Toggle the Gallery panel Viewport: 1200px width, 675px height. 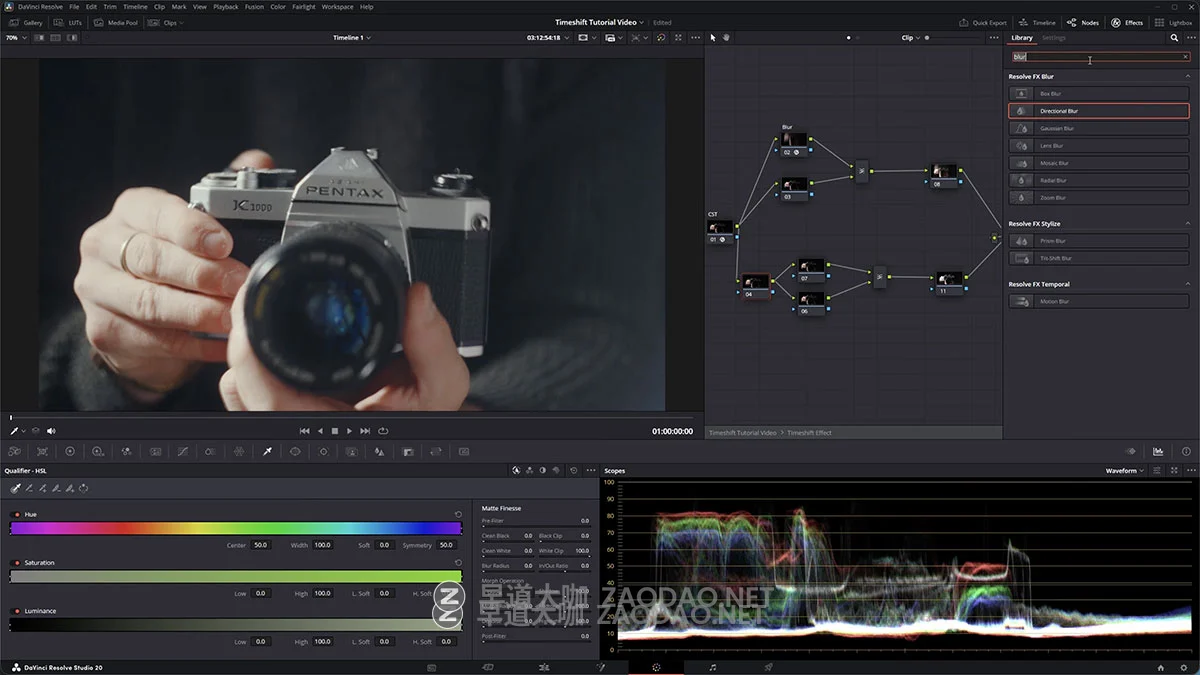(x=26, y=22)
